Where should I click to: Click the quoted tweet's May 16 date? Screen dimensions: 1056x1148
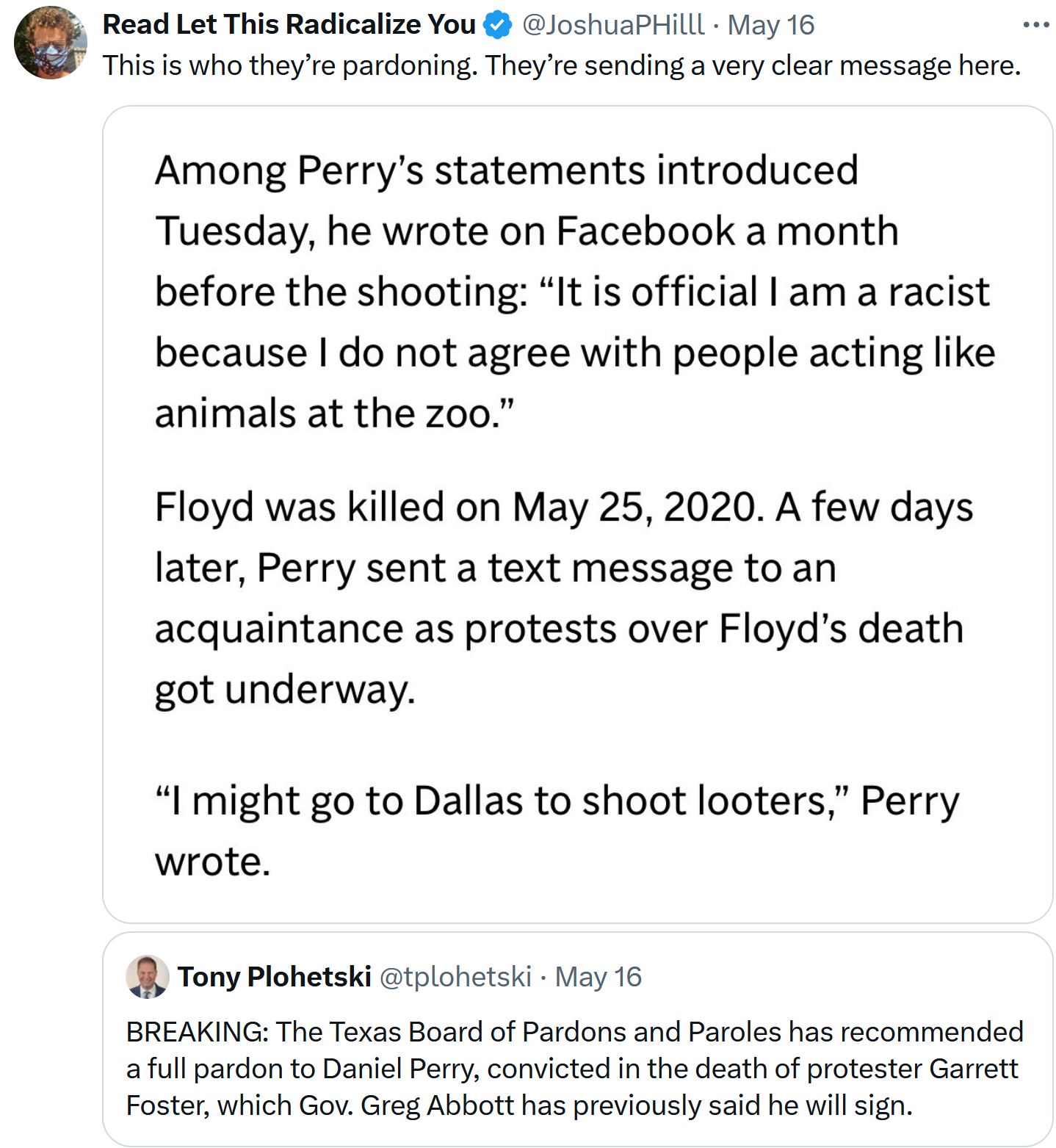[598, 977]
